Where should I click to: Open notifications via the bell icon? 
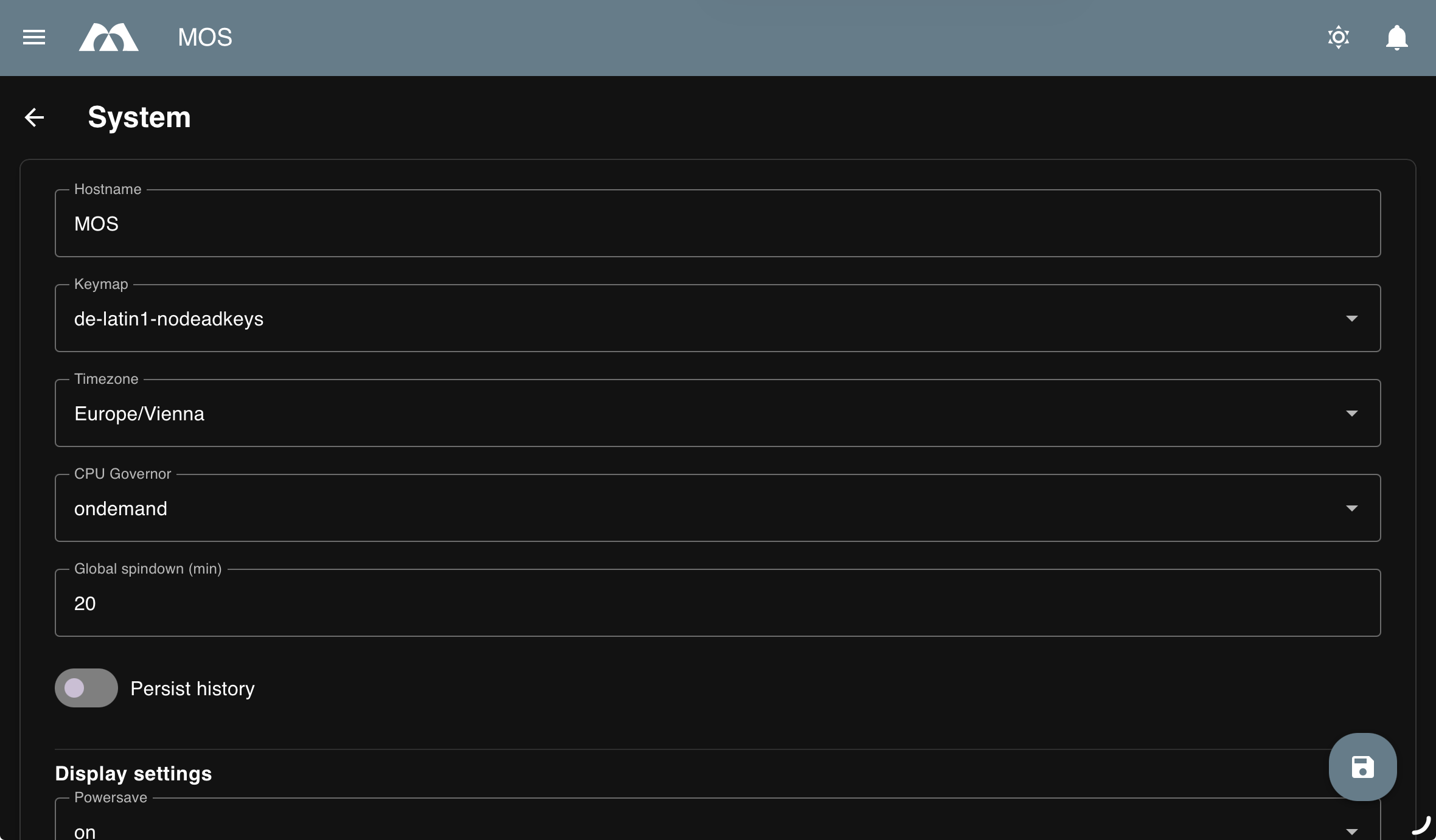tap(1396, 37)
